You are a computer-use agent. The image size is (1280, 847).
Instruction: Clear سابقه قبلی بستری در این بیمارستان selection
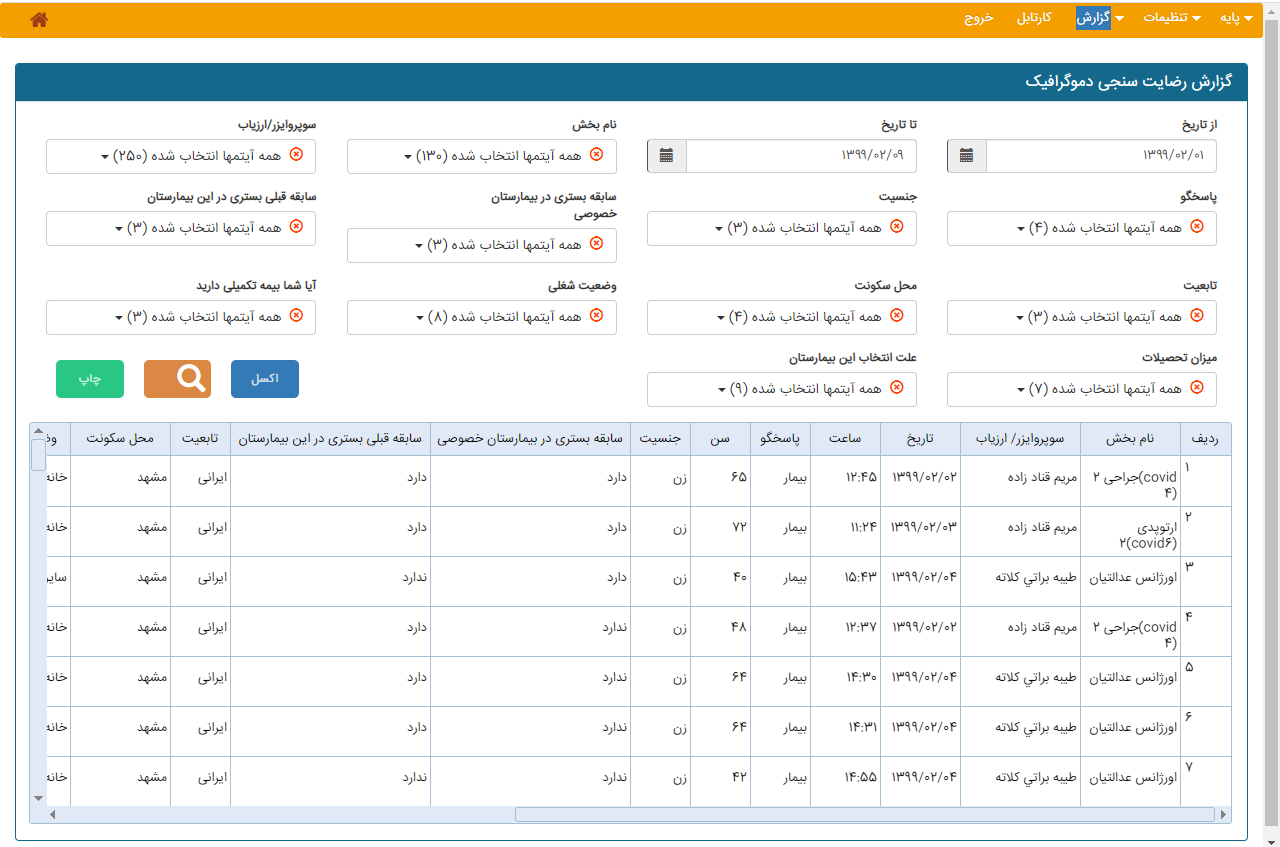tap(296, 227)
